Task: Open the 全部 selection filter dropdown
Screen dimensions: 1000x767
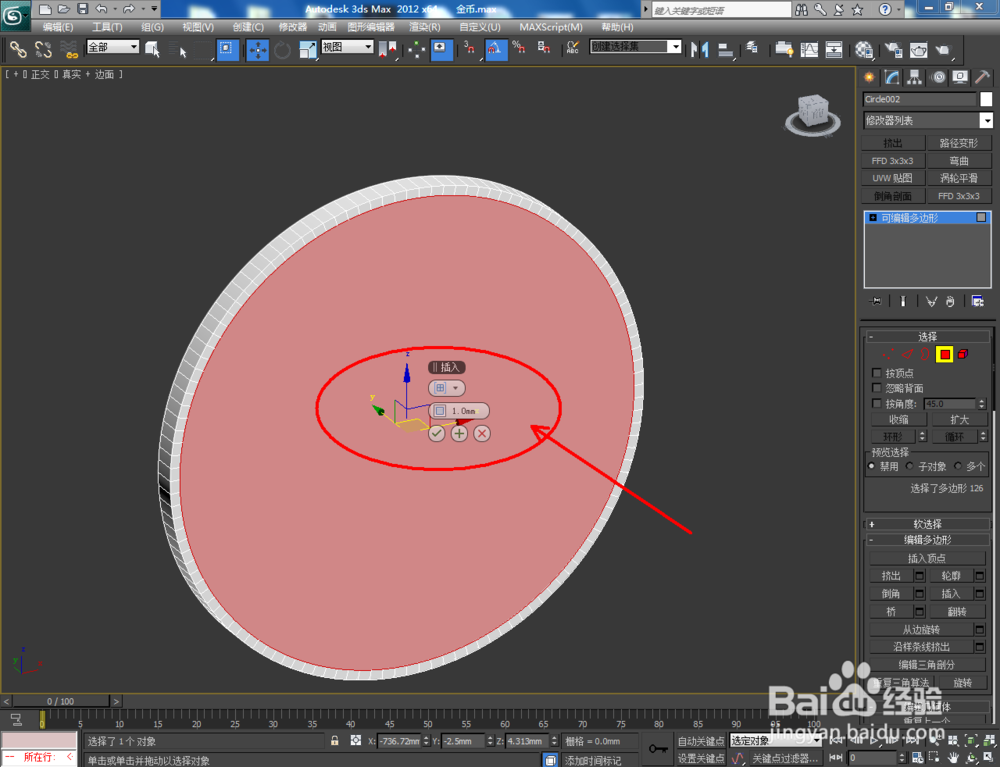Action: tap(113, 47)
